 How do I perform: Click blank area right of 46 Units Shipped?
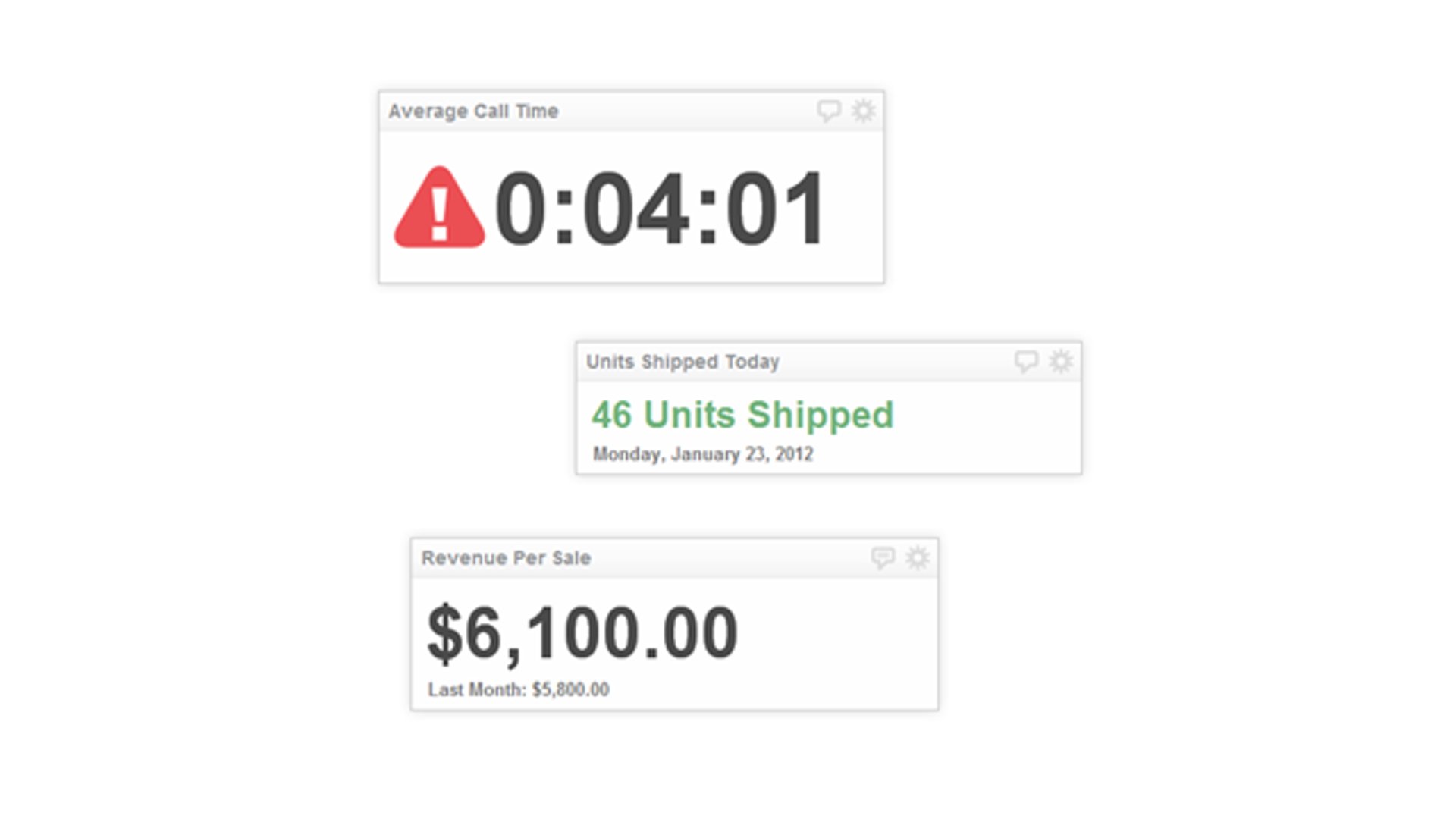tap(986, 417)
